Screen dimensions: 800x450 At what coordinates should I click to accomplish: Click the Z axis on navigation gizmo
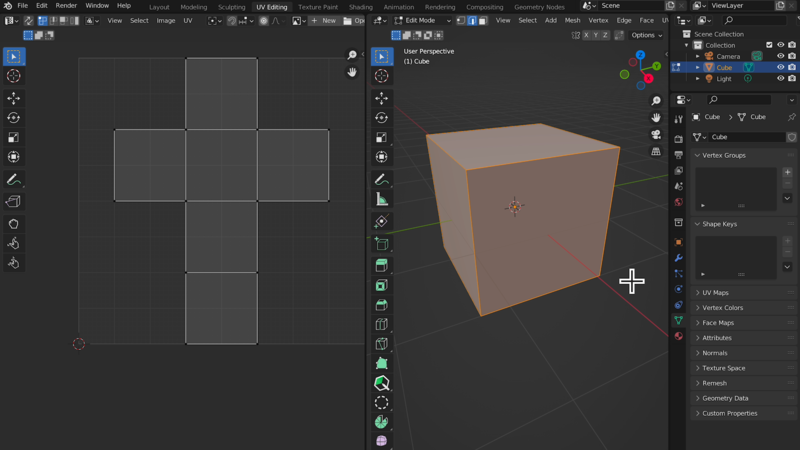click(x=640, y=55)
